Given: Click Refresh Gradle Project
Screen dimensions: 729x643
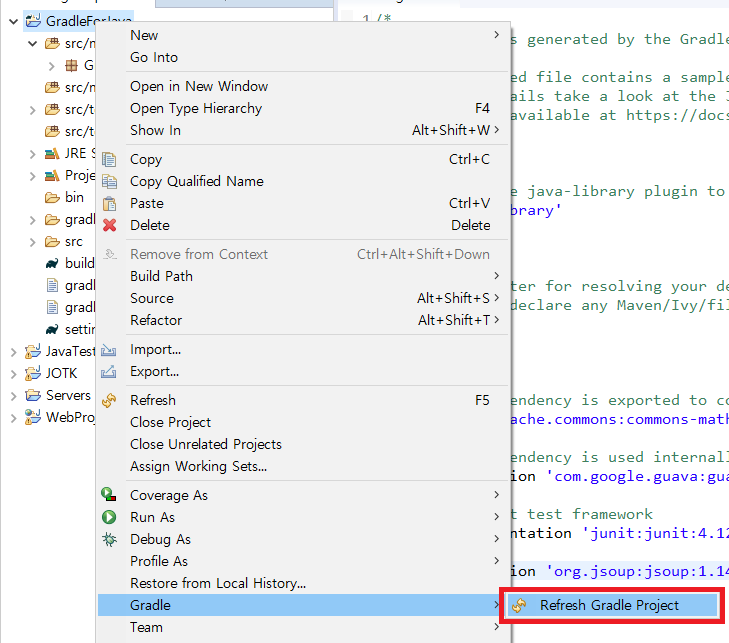Looking at the screenshot, I should [612, 605].
